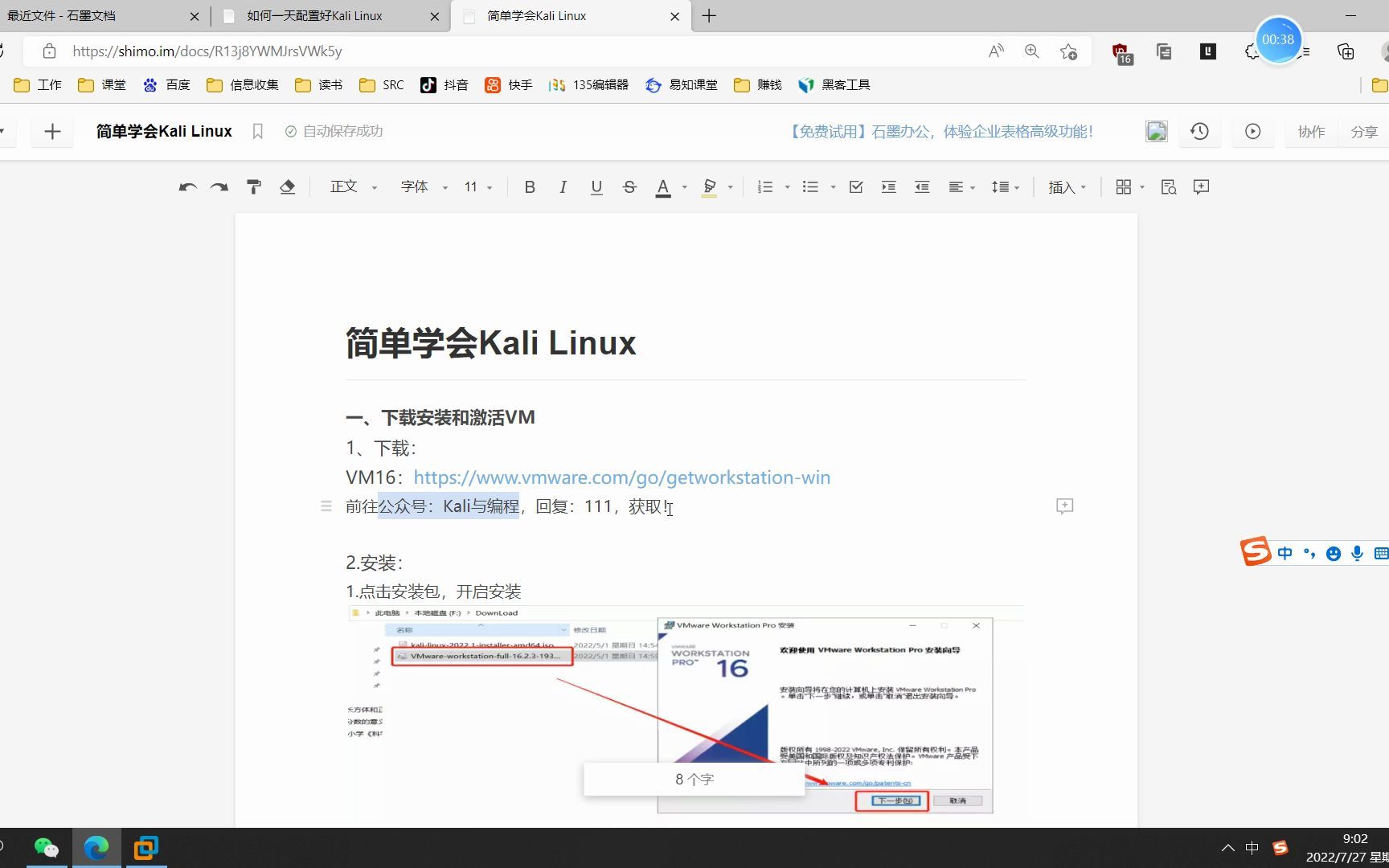Start presentation mode play icon

tap(1252, 132)
